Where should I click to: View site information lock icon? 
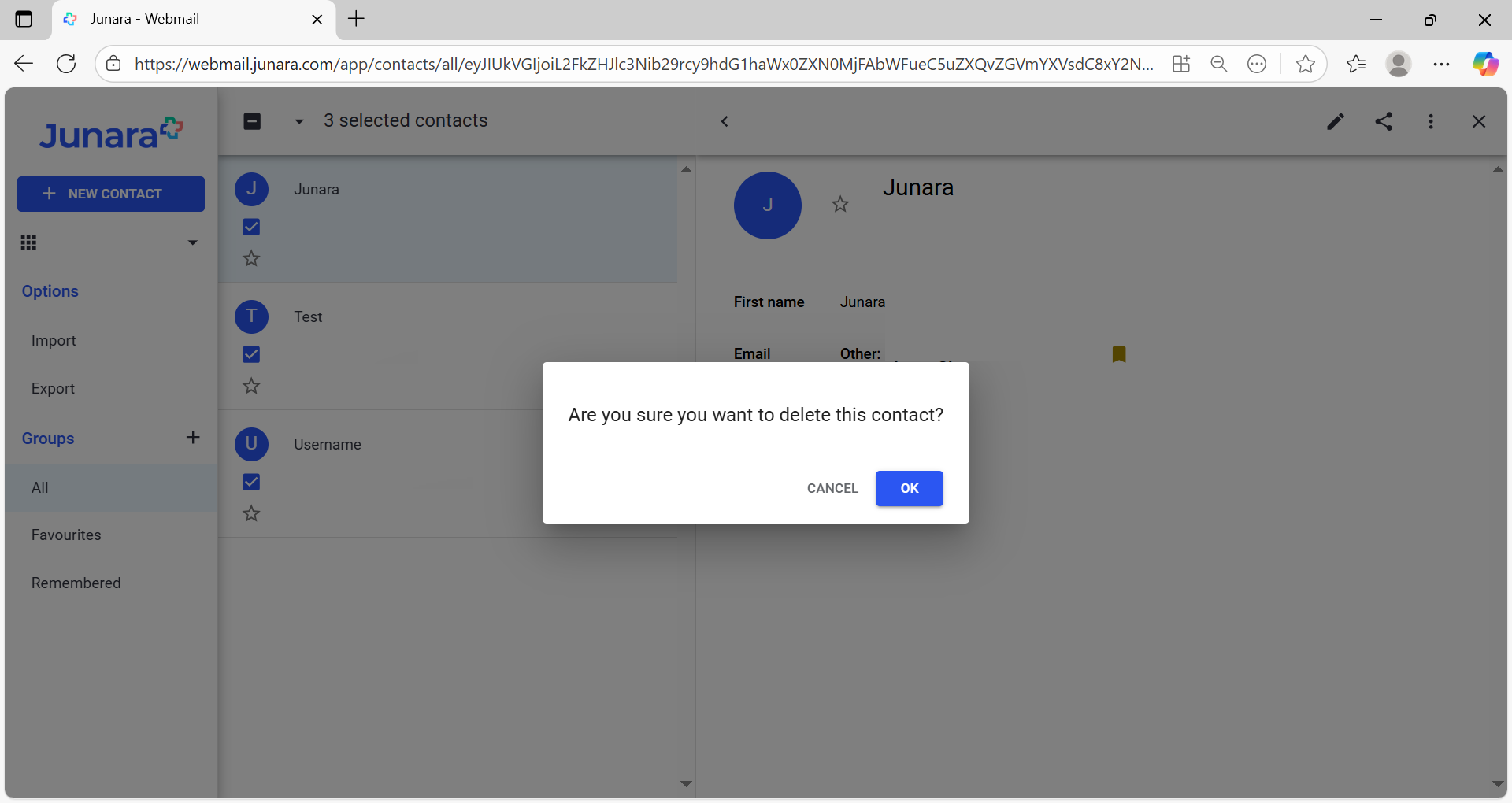(x=113, y=64)
